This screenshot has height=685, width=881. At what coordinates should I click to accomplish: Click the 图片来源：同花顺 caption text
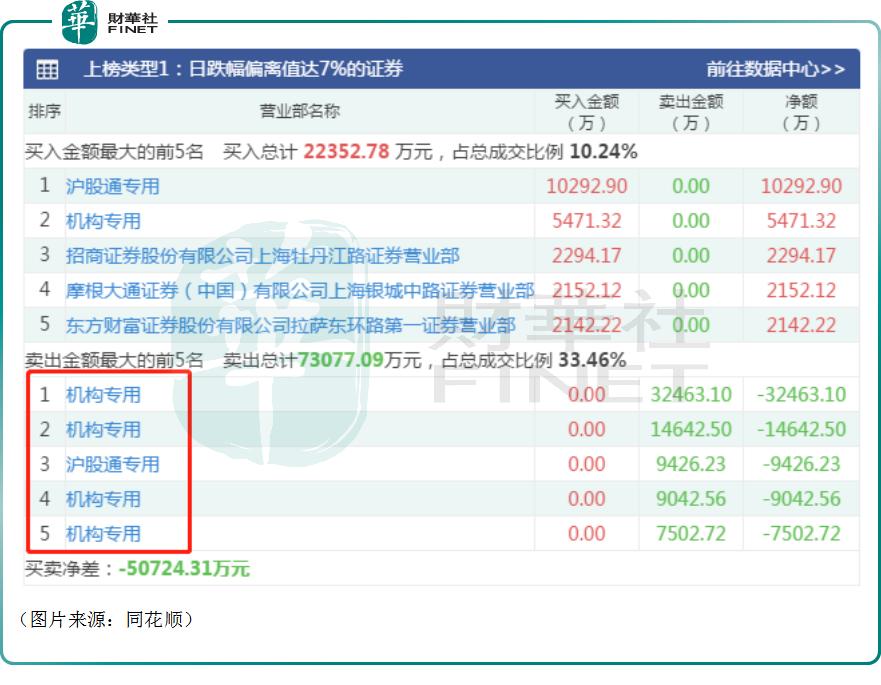coord(107,620)
